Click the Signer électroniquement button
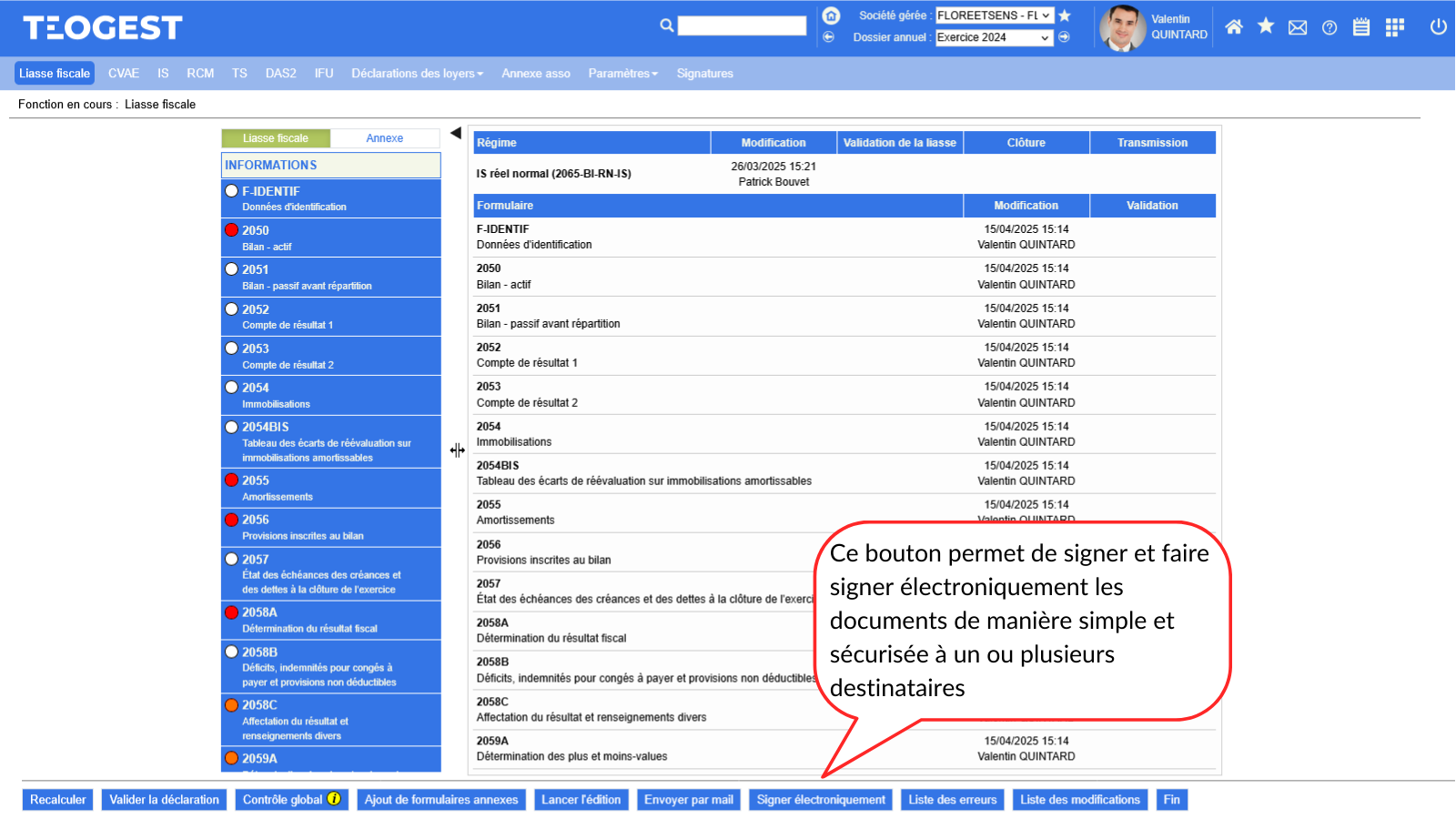 tap(821, 800)
